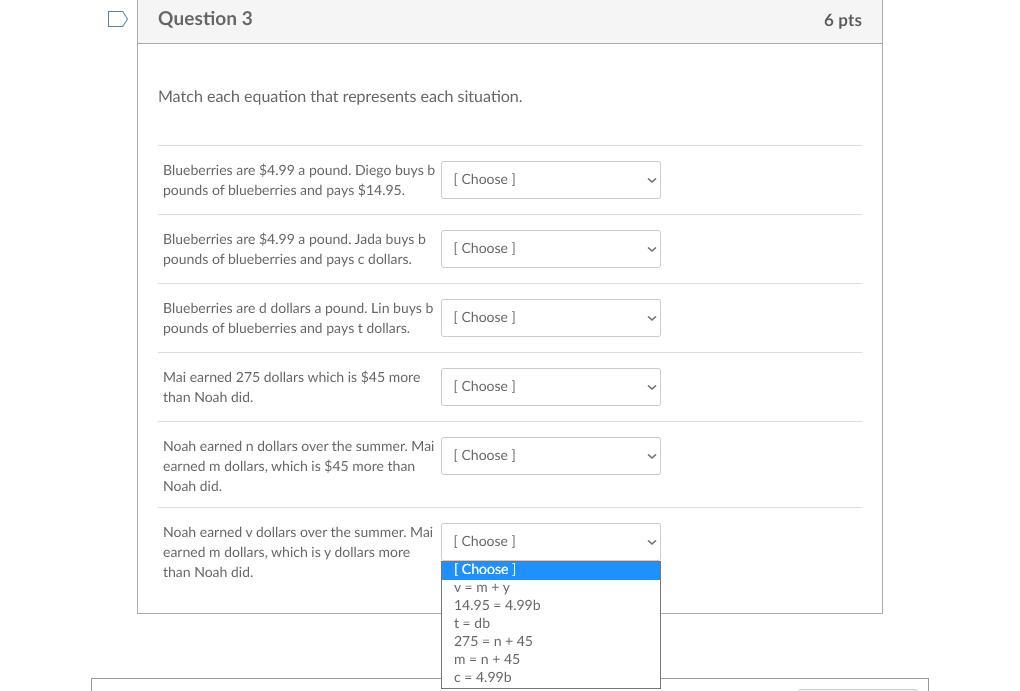
Task: Select option m = n + 45
Action: (487, 660)
